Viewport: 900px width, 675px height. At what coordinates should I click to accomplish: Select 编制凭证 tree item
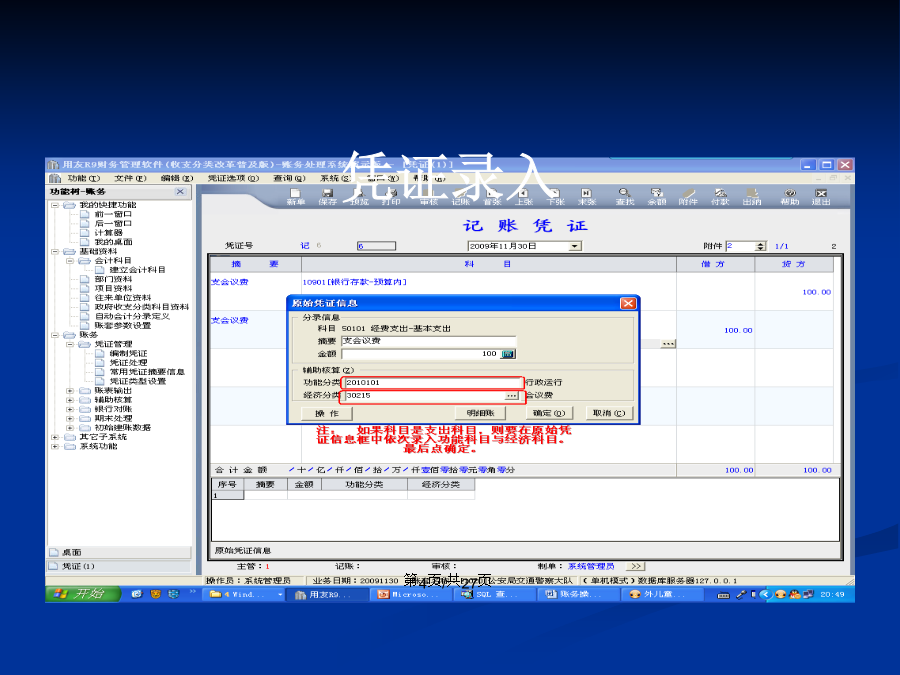pyautogui.click(x=129, y=353)
